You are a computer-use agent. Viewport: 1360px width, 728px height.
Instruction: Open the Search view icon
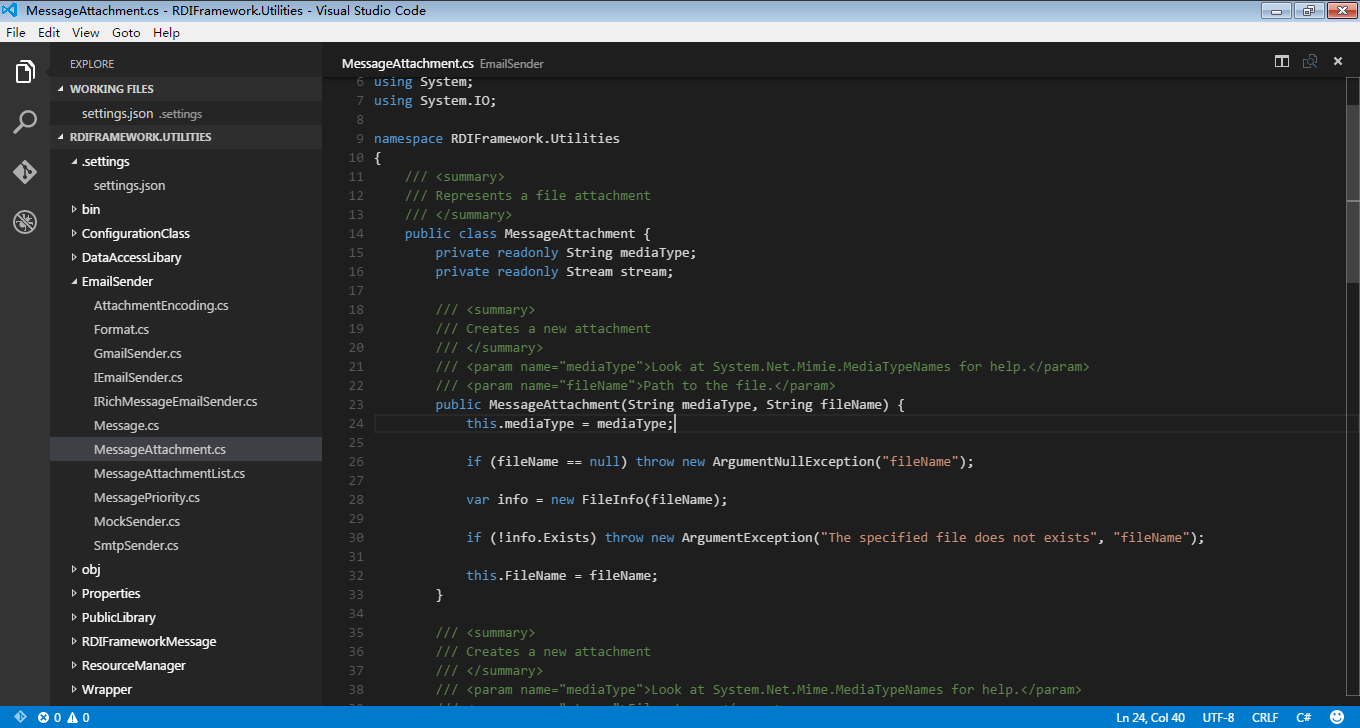point(25,122)
